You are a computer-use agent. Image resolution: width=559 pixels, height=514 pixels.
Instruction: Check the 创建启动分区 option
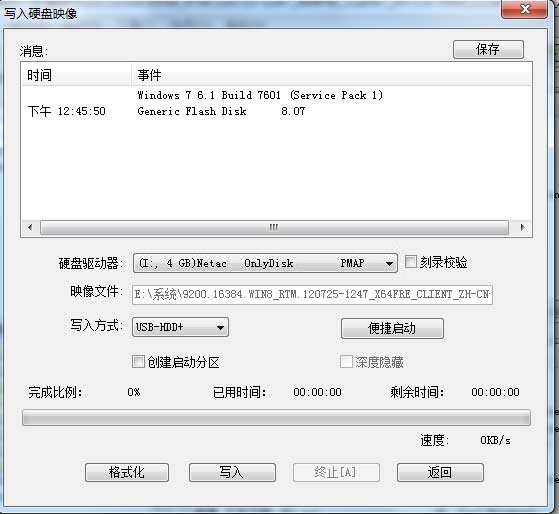(x=138, y=362)
